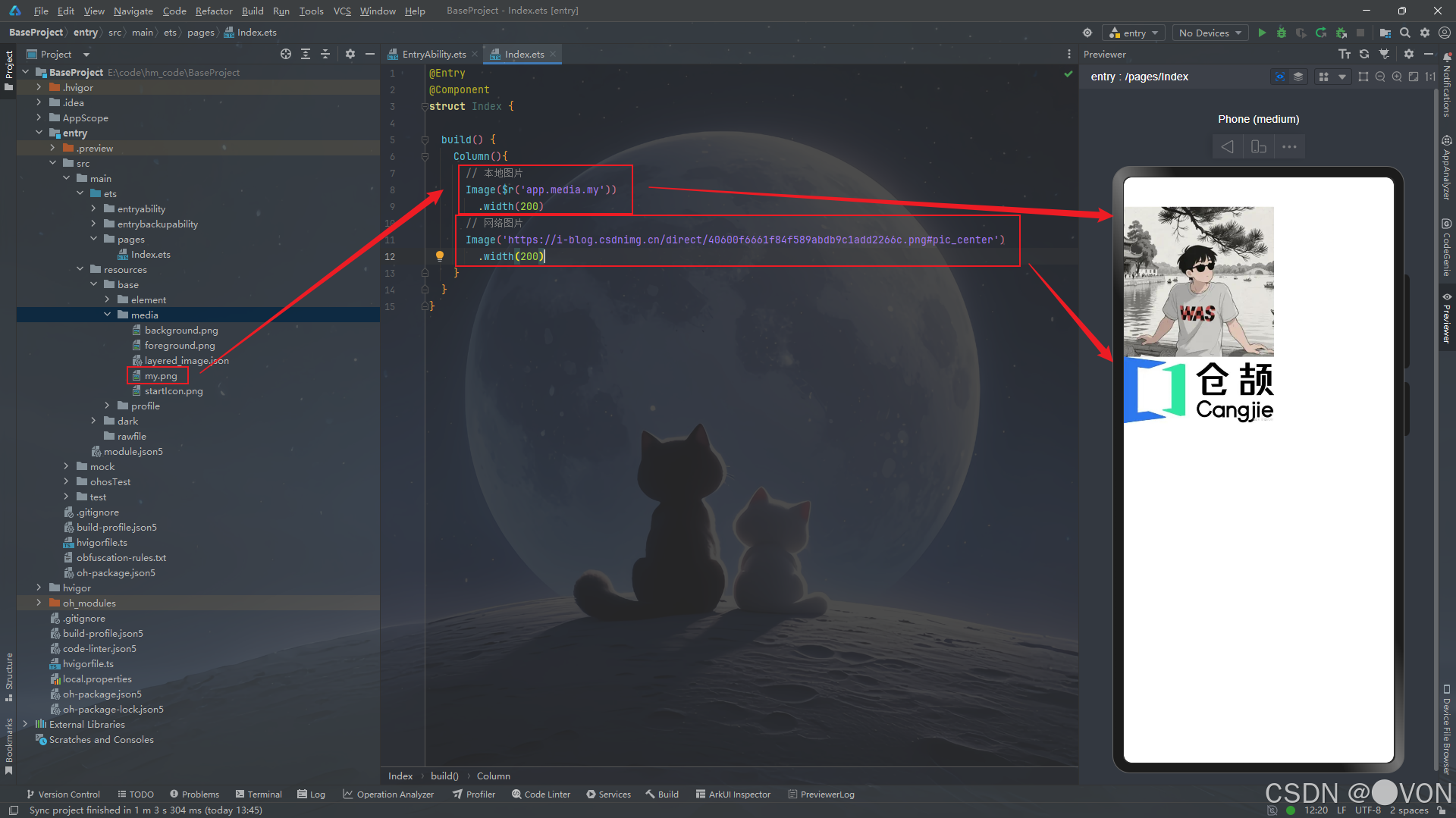This screenshot has width=1456, height=818.
Task: Open the previewer more options ellipsis
Action: tap(1289, 146)
